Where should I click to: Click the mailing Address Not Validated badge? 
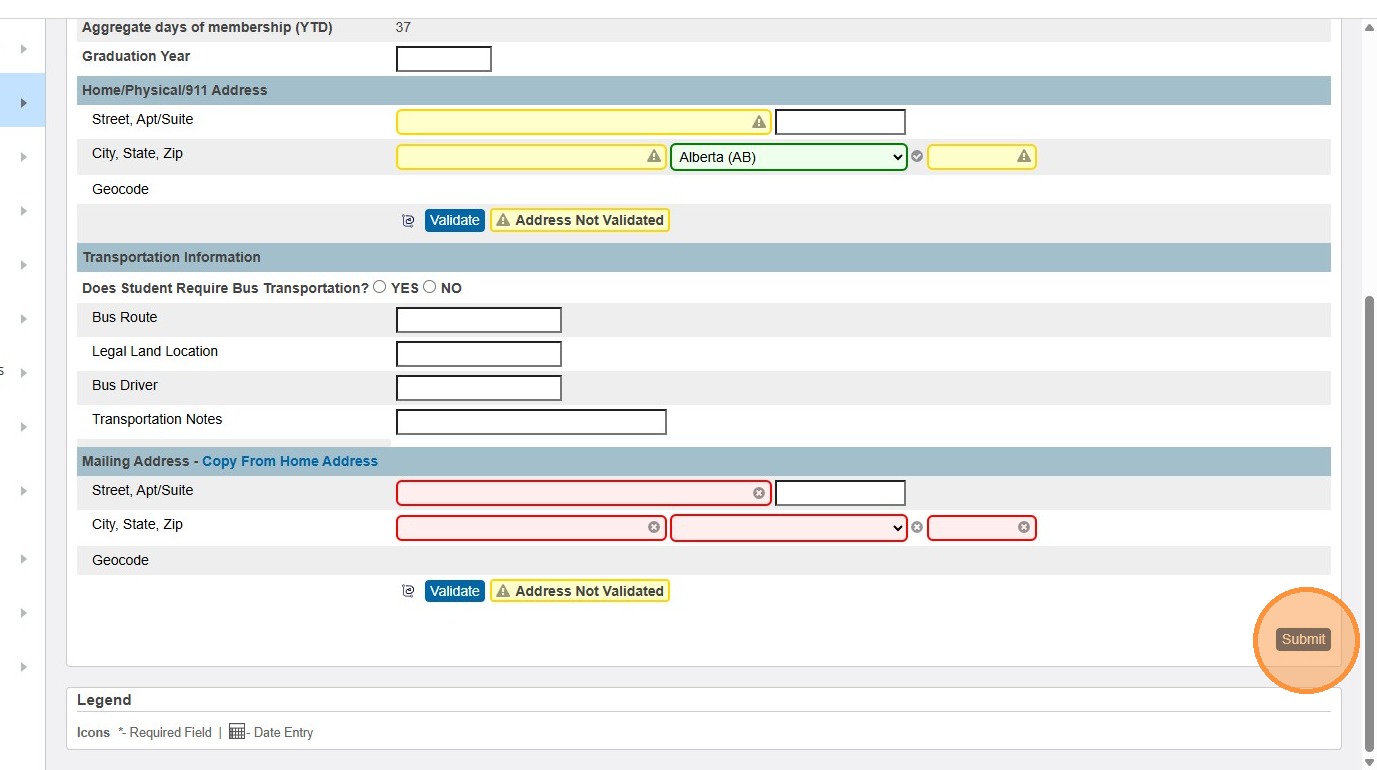[x=580, y=591]
